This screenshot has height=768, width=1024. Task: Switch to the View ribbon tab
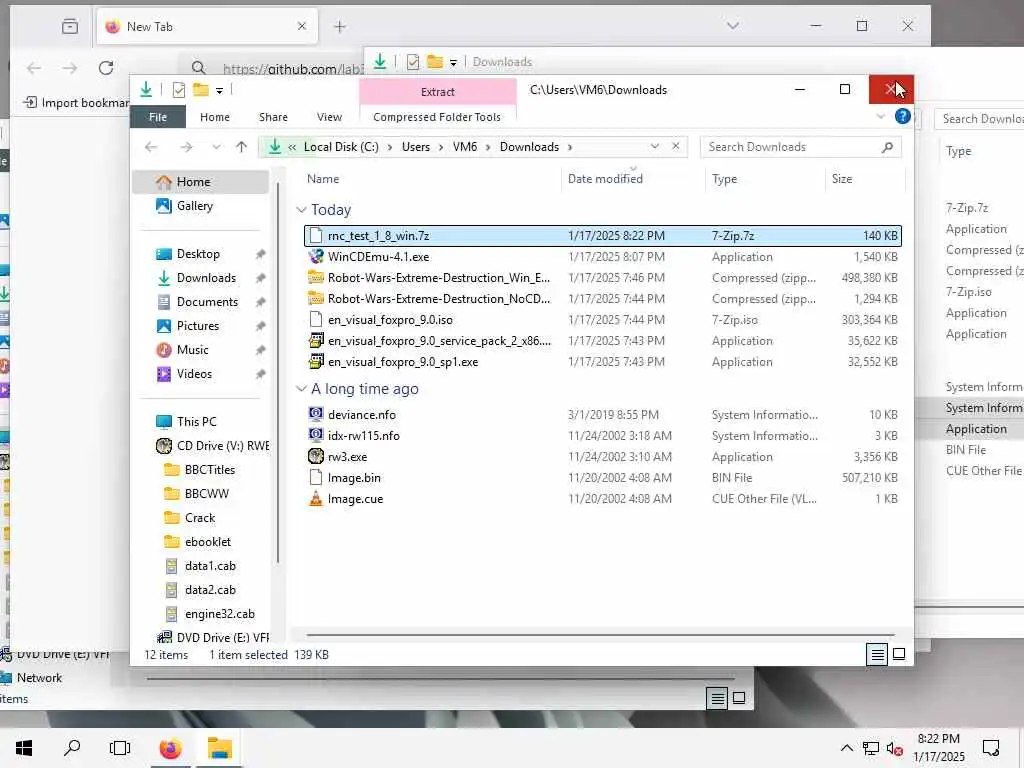pos(329,117)
